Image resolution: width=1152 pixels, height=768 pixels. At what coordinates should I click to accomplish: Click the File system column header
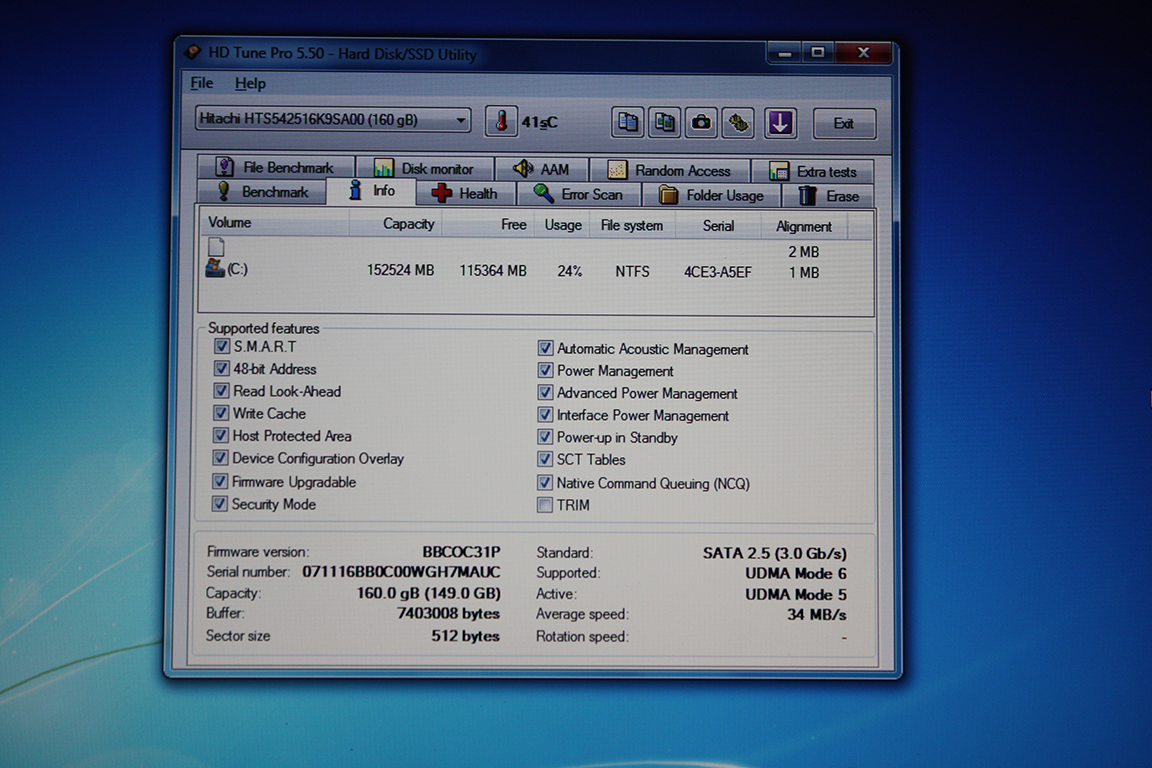point(632,226)
